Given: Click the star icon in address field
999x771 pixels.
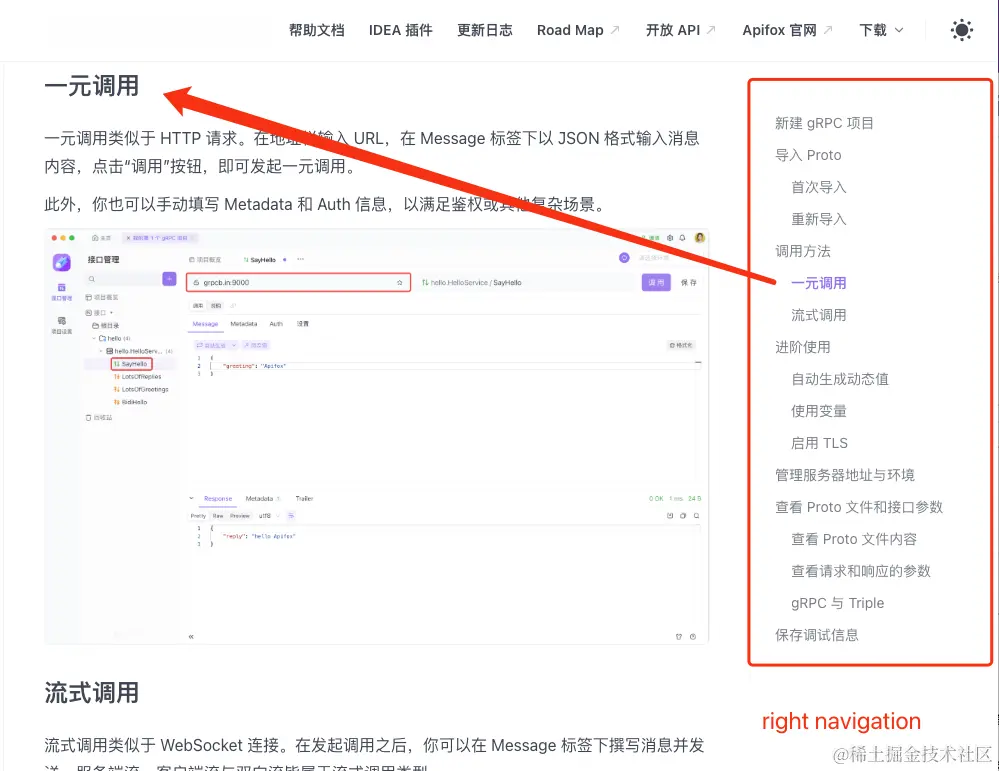Looking at the screenshot, I should tap(399, 282).
